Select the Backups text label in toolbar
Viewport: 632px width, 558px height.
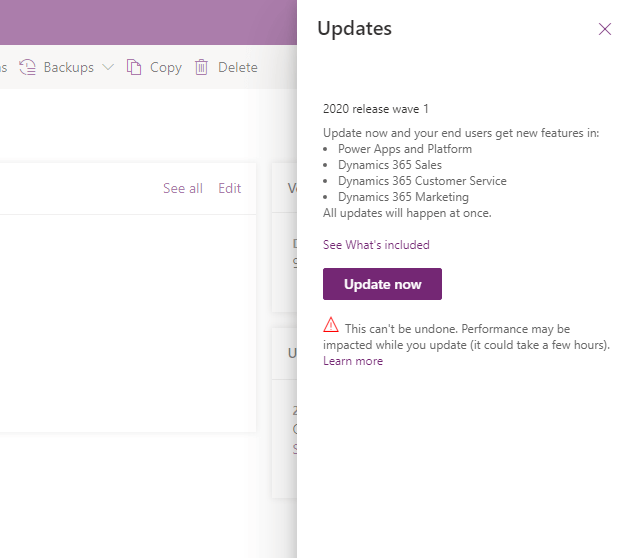click(68, 67)
